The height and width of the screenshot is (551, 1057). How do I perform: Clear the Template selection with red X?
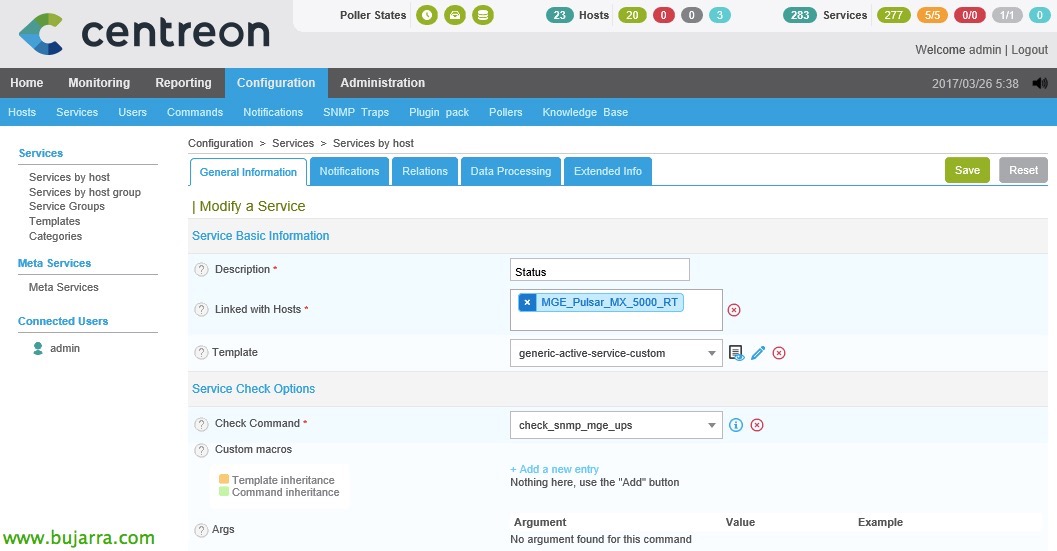pyautogui.click(x=779, y=353)
